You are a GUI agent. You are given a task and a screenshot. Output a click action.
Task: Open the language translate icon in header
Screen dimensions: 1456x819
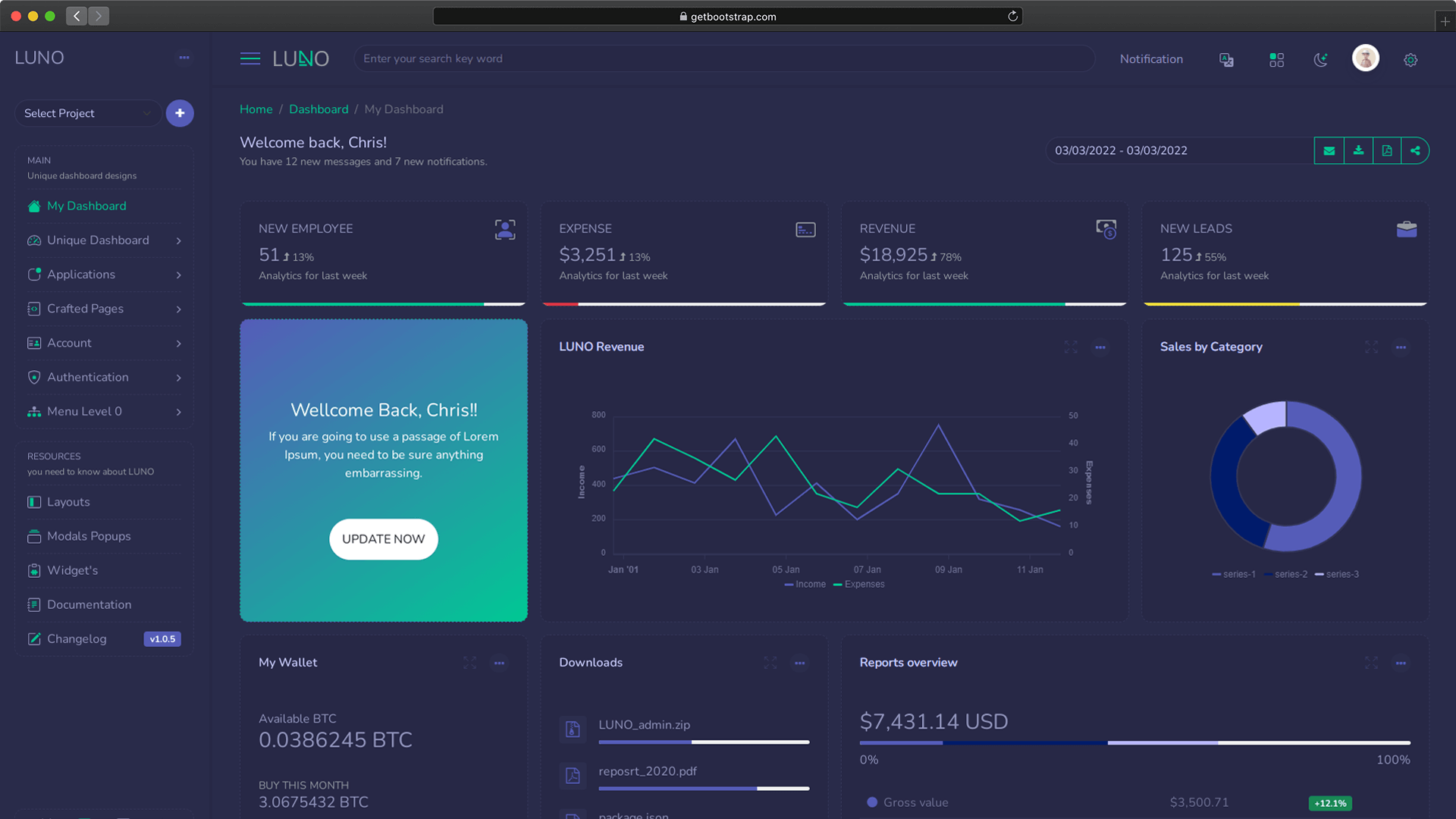pyautogui.click(x=1226, y=59)
